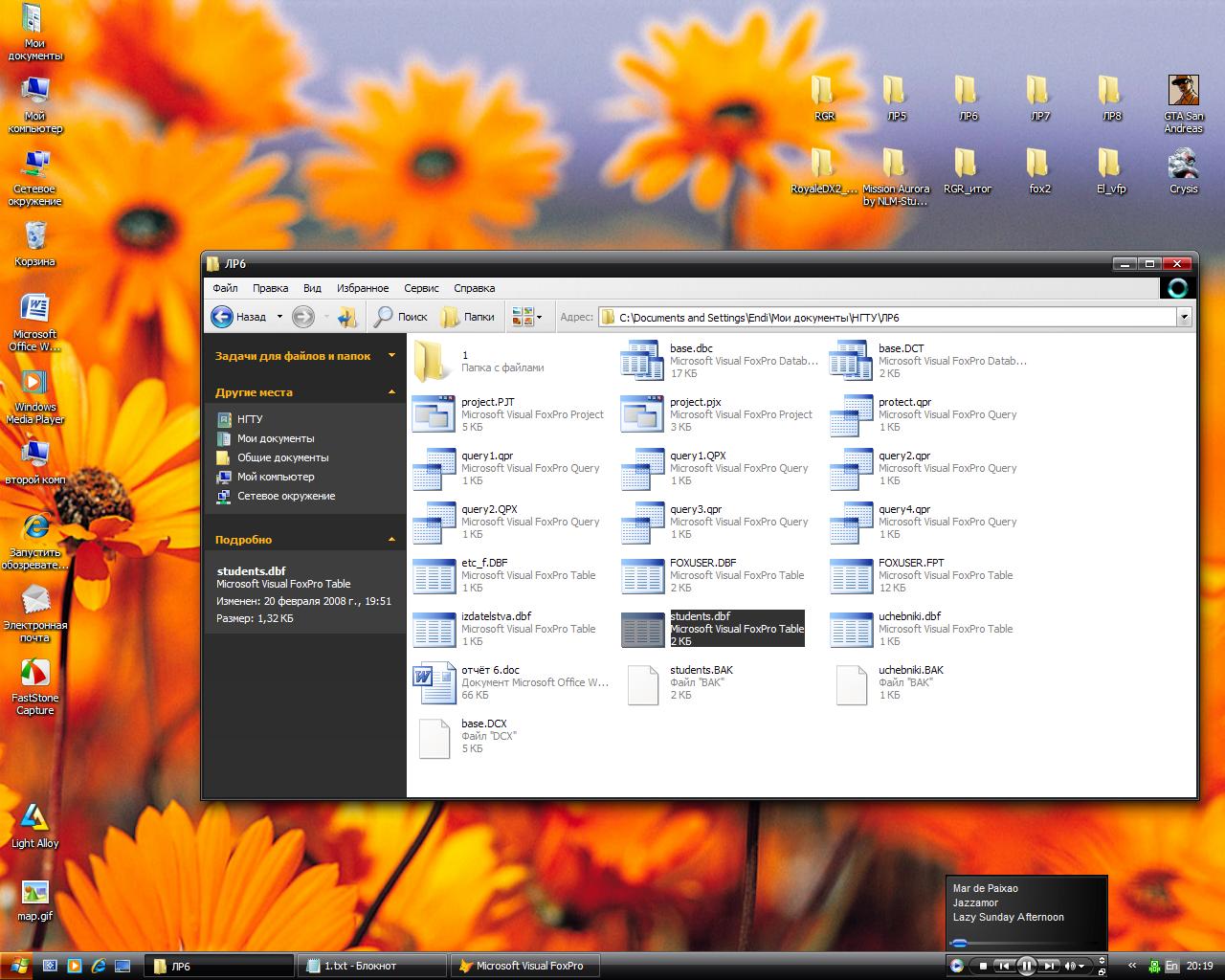
Task: Open the Search (Поиск) toolbar button
Action: 401,317
